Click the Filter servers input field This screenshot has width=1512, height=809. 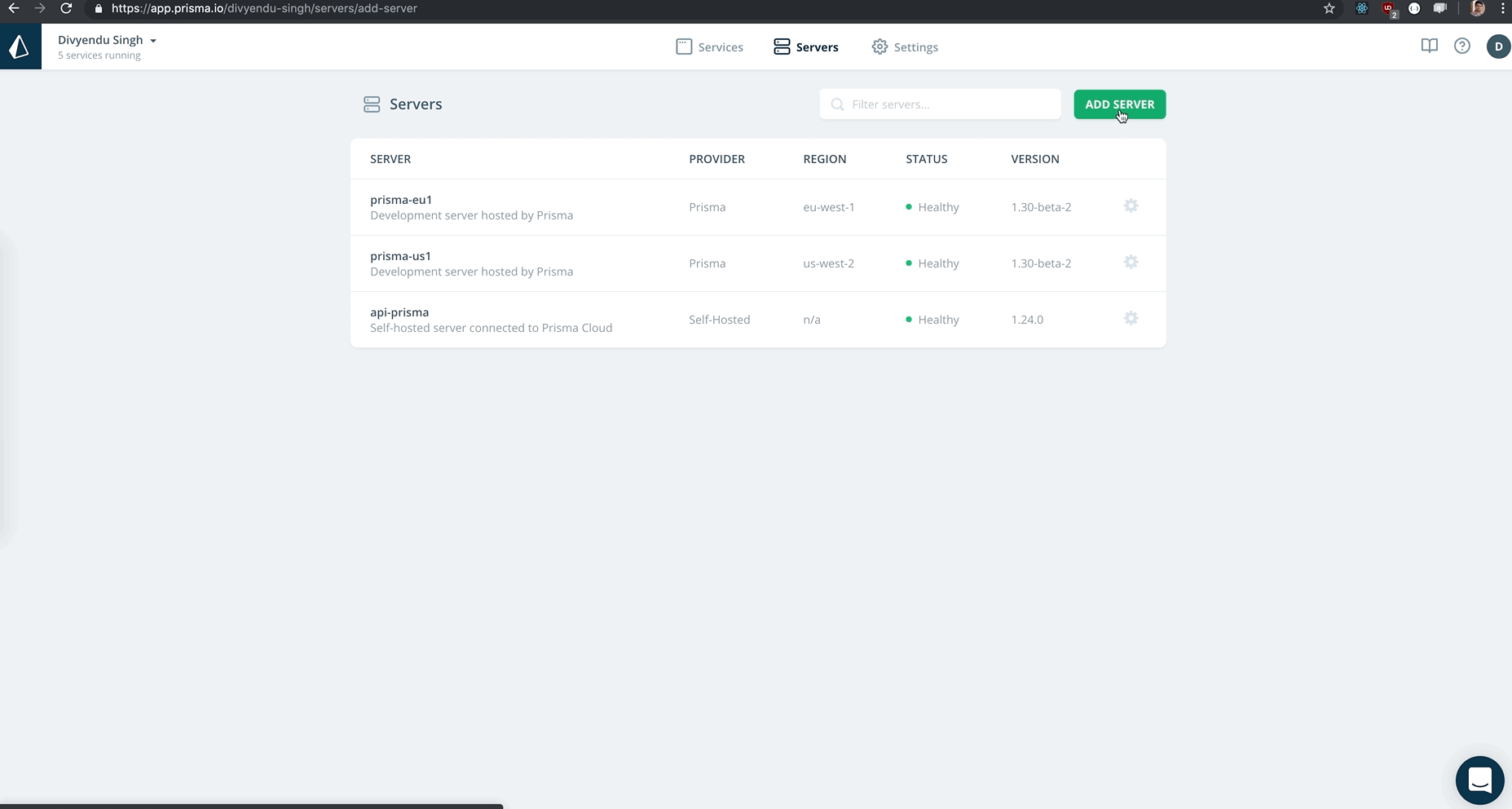pos(940,104)
